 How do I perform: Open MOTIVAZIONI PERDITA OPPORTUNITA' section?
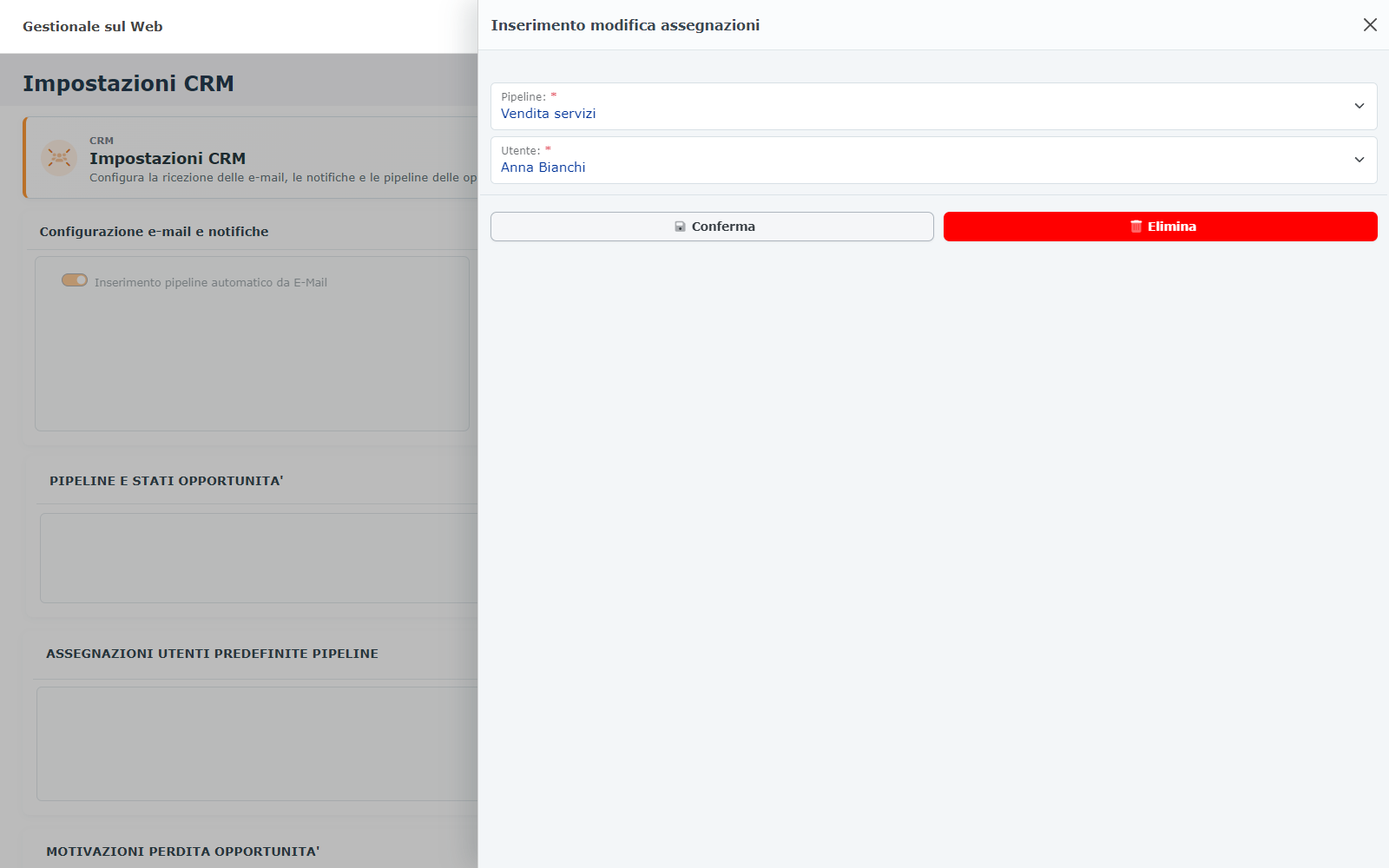click(x=183, y=852)
